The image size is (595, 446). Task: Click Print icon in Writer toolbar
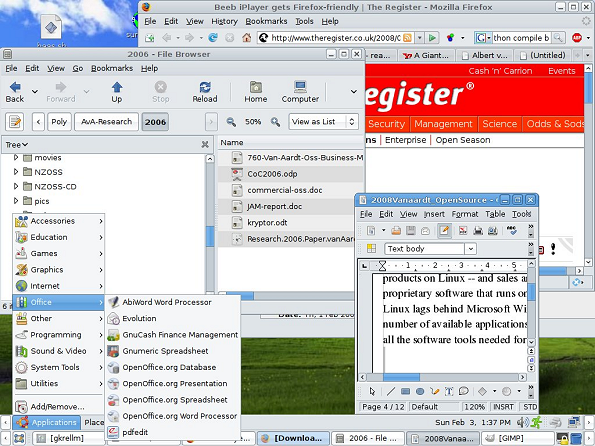coord(478,230)
